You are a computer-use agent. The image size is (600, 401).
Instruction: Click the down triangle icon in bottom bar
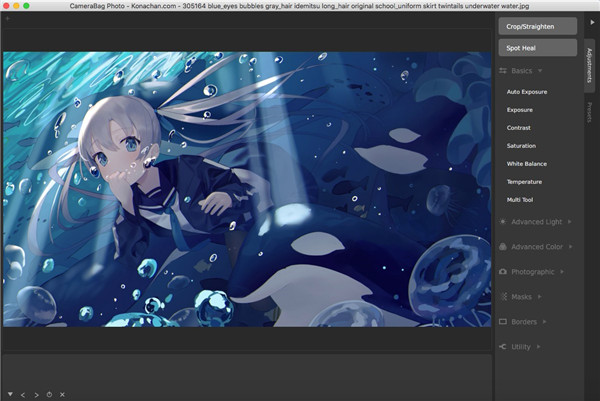coord(9,394)
